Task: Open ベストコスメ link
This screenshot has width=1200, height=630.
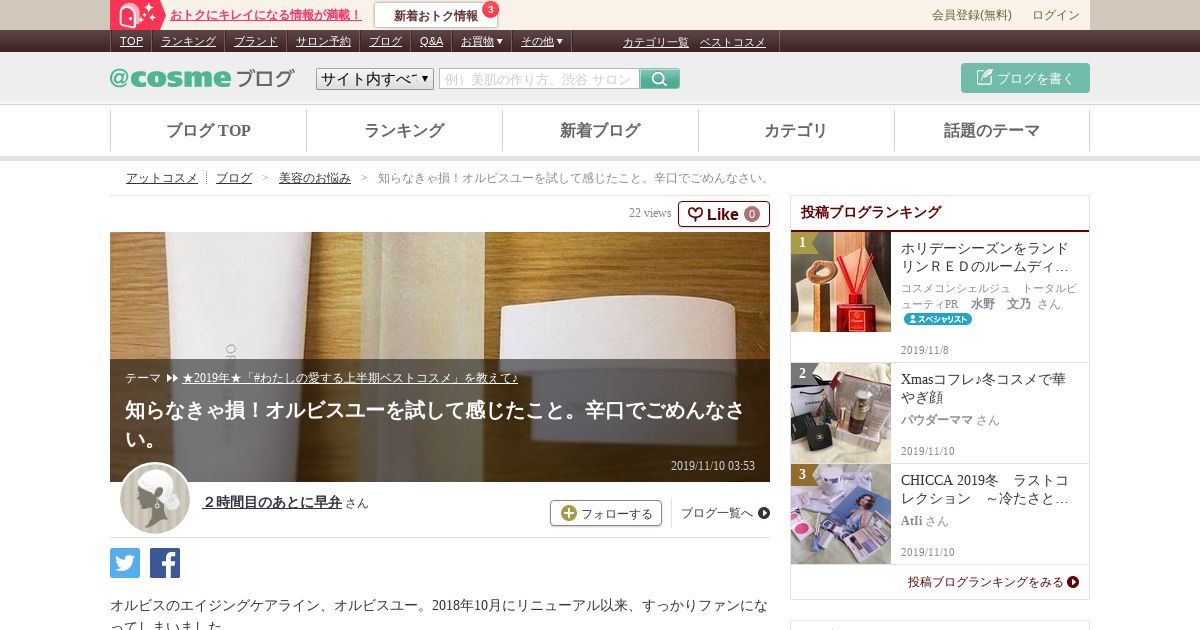Action: (x=733, y=42)
